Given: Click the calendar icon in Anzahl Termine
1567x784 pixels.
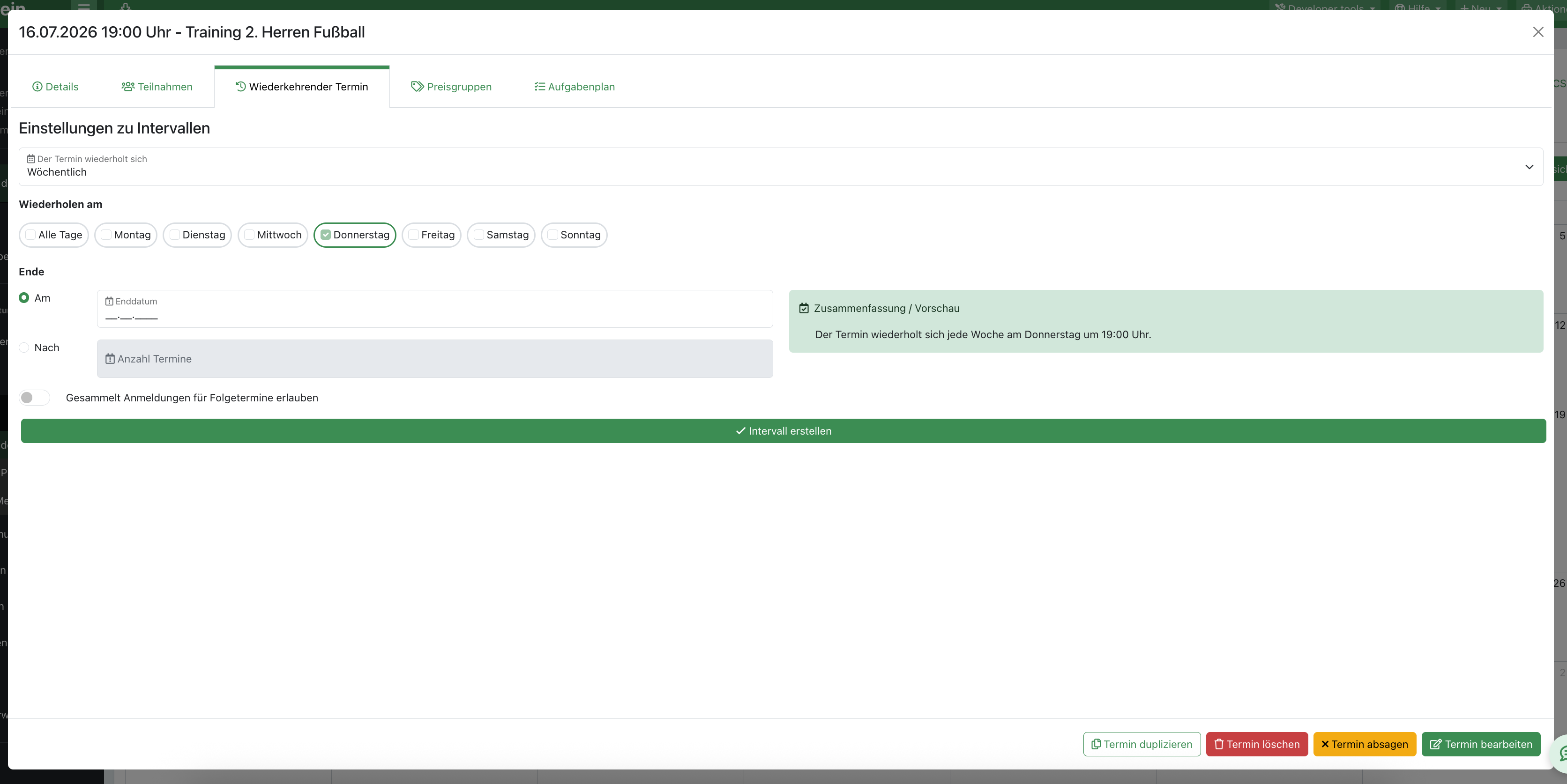Looking at the screenshot, I should pos(110,359).
